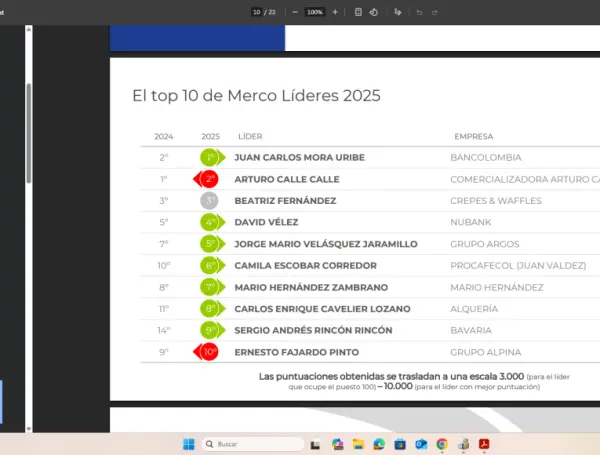Viewport: 600px width, 455px height.
Task: Open the Copilot app in the taskbar
Action: (338, 444)
